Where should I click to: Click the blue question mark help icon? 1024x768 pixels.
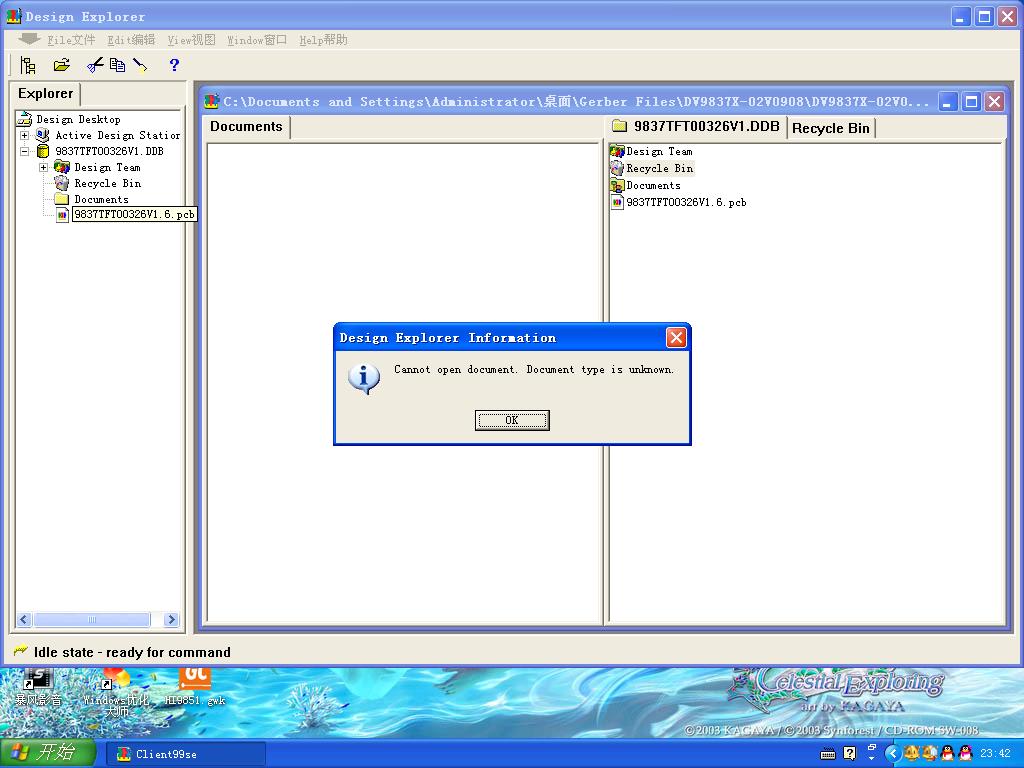click(174, 65)
